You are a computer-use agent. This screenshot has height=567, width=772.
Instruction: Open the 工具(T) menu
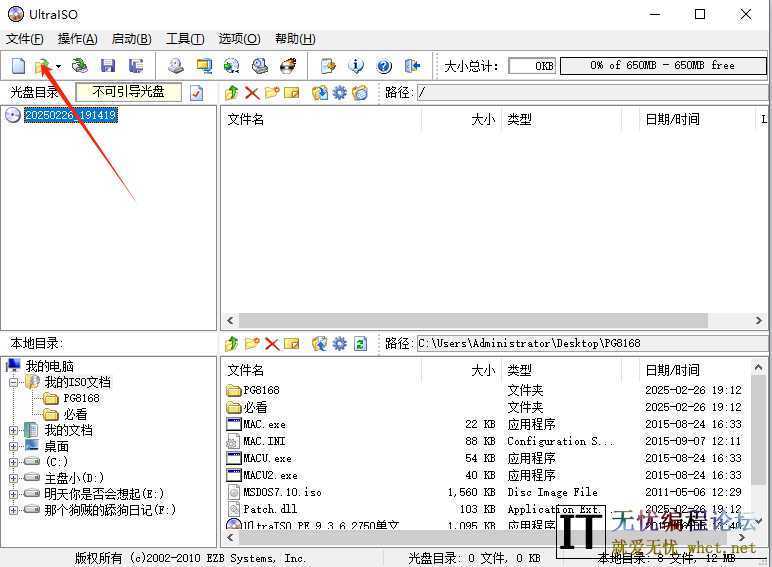184,39
